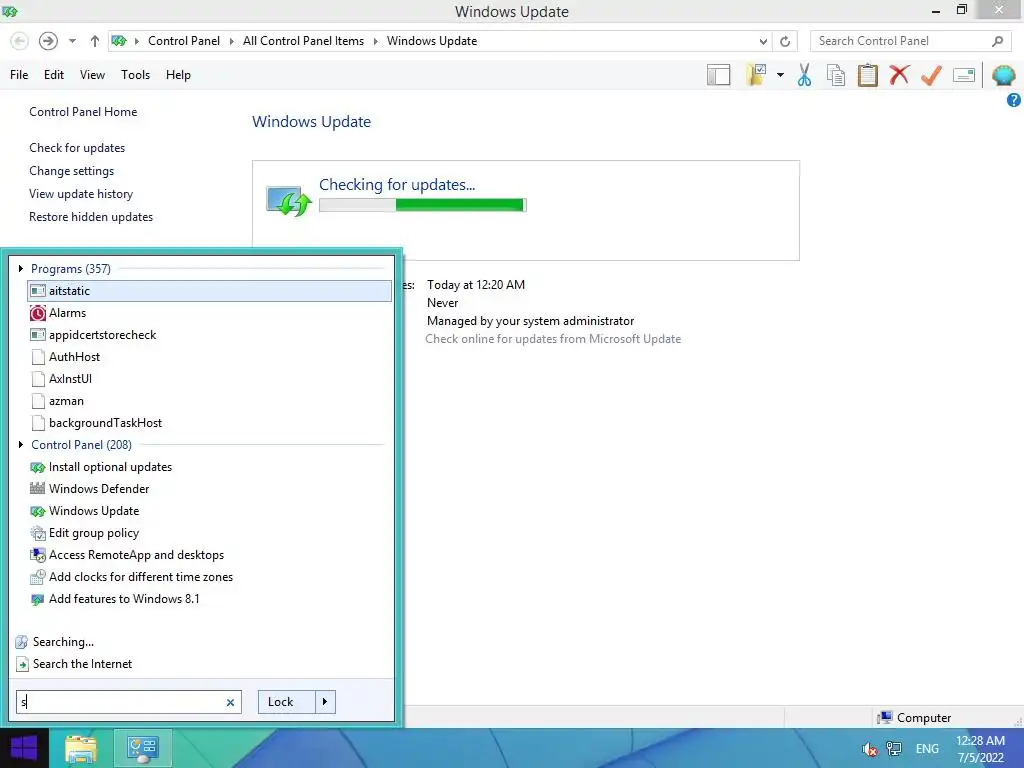Open Access RemoteApp and desktops result

click(x=209, y=555)
